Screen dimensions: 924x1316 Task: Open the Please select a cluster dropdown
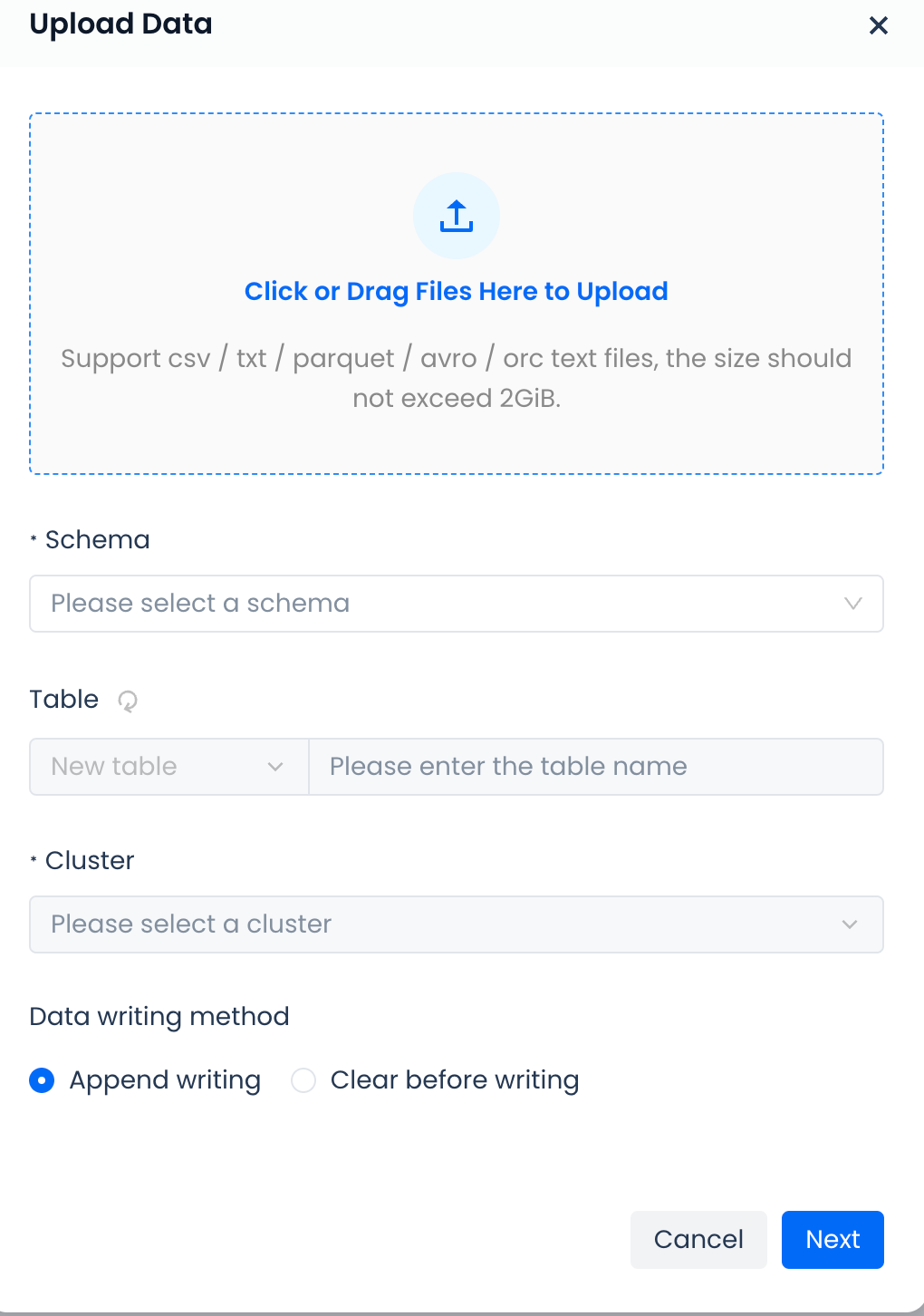[x=435, y=924]
